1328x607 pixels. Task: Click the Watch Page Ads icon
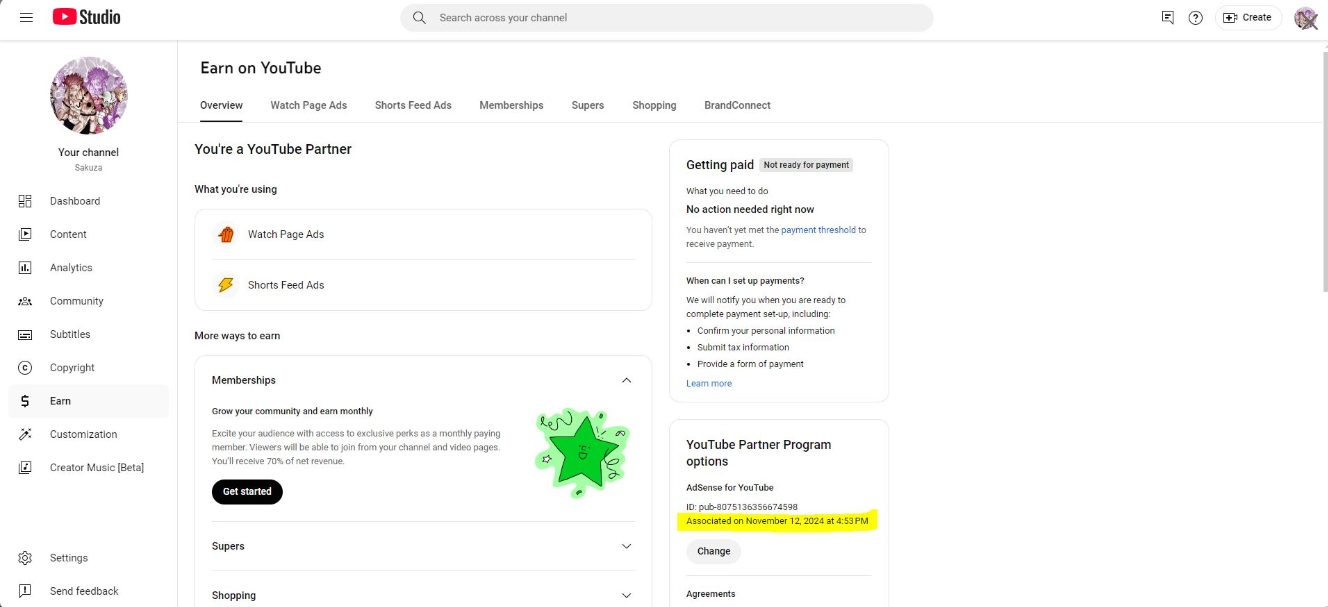(226, 234)
